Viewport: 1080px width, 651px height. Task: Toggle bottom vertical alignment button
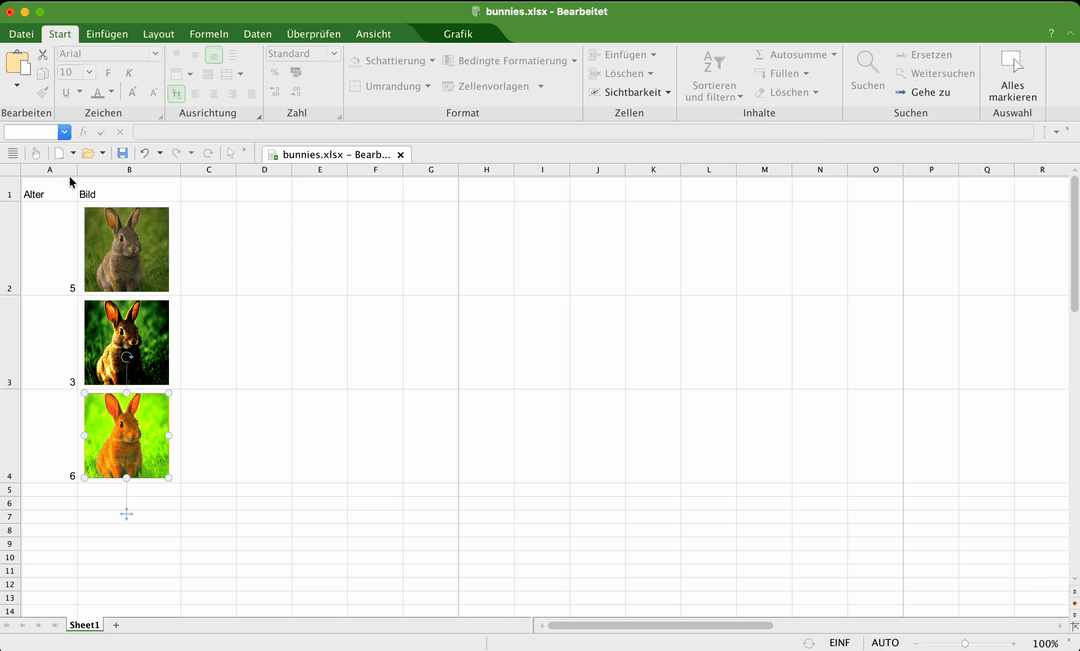tap(213, 55)
